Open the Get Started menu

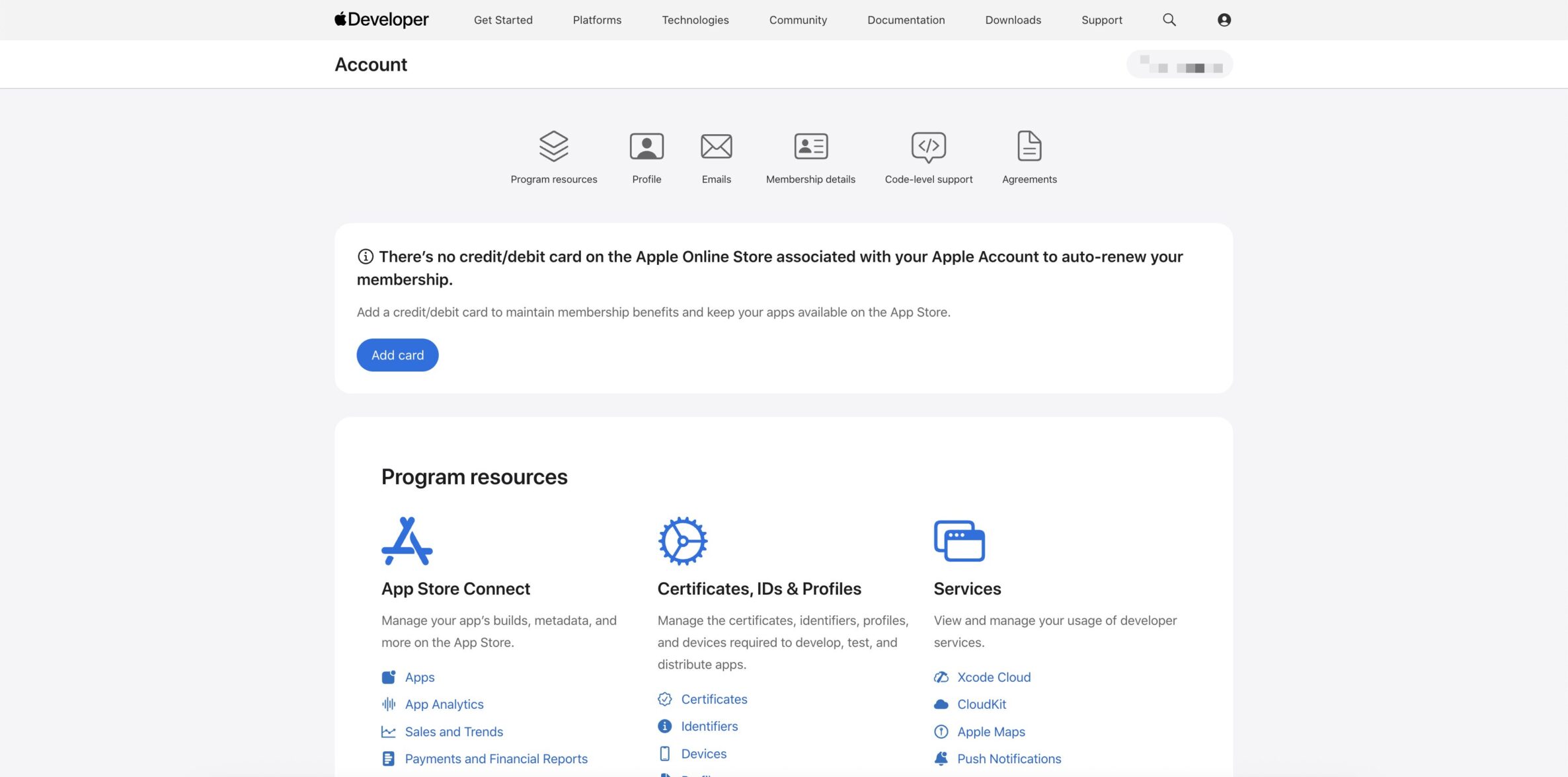[x=503, y=20]
